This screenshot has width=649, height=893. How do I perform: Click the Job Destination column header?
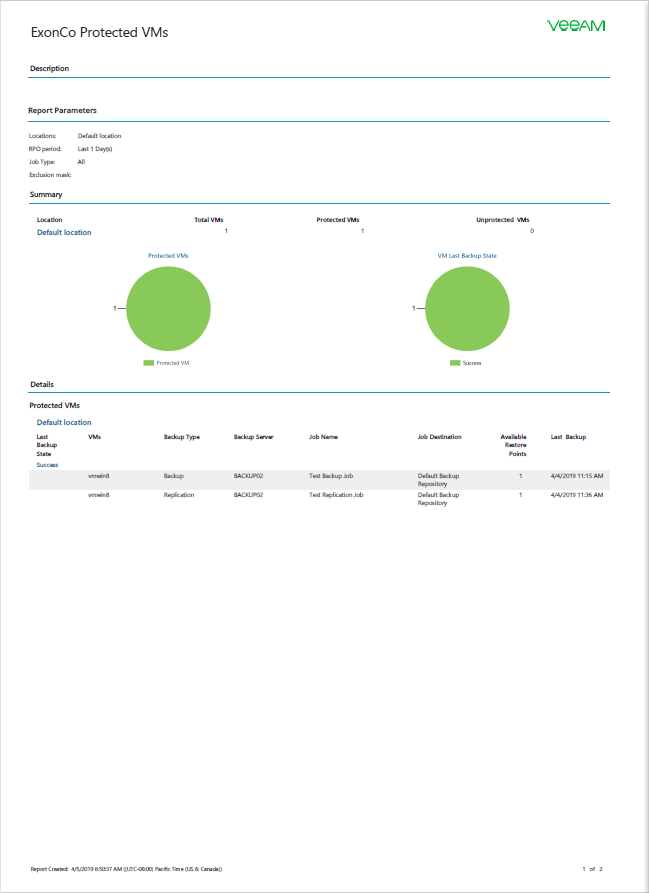pos(439,437)
